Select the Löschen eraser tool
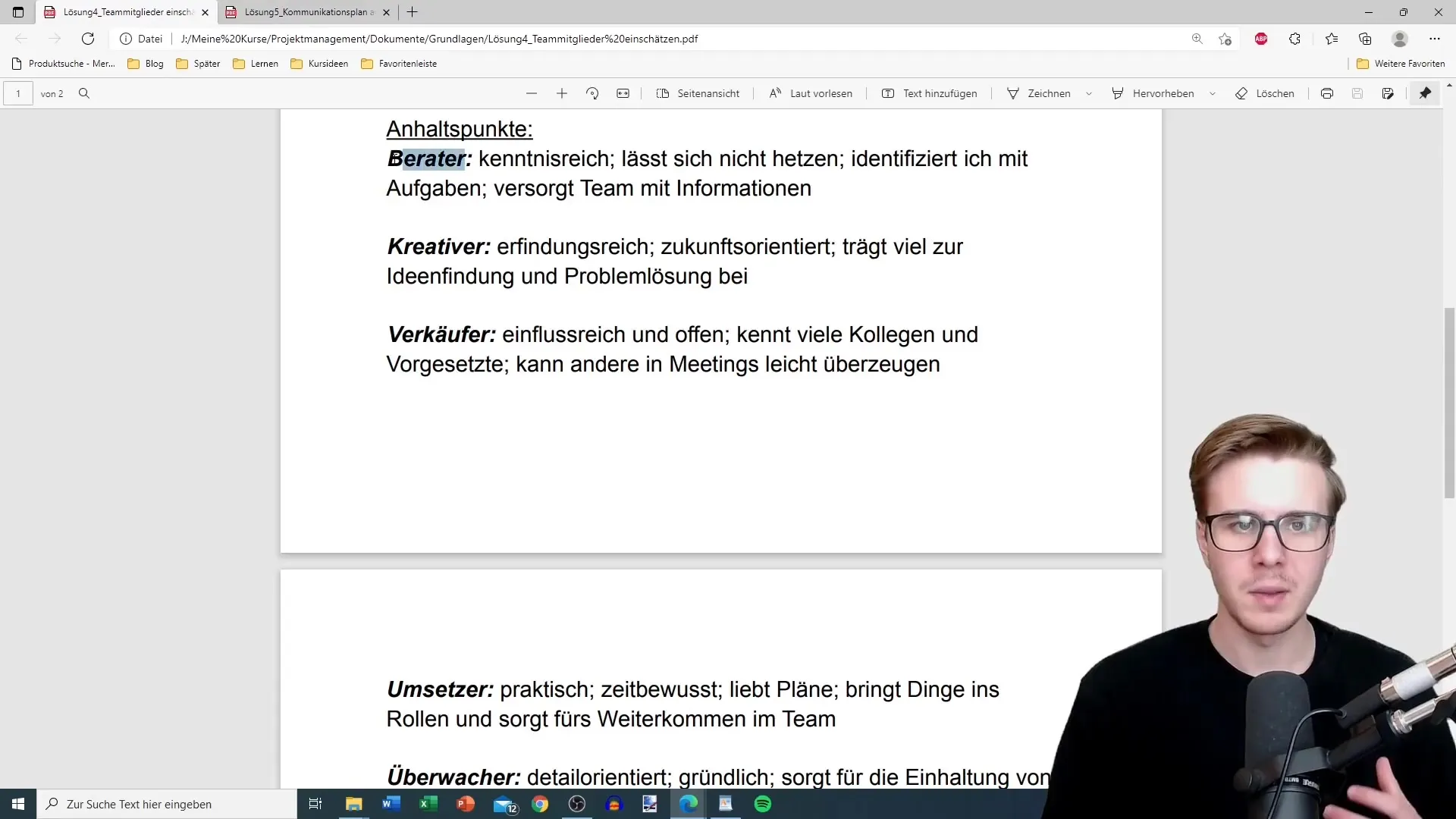Viewport: 1456px width, 819px height. point(1265,94)
